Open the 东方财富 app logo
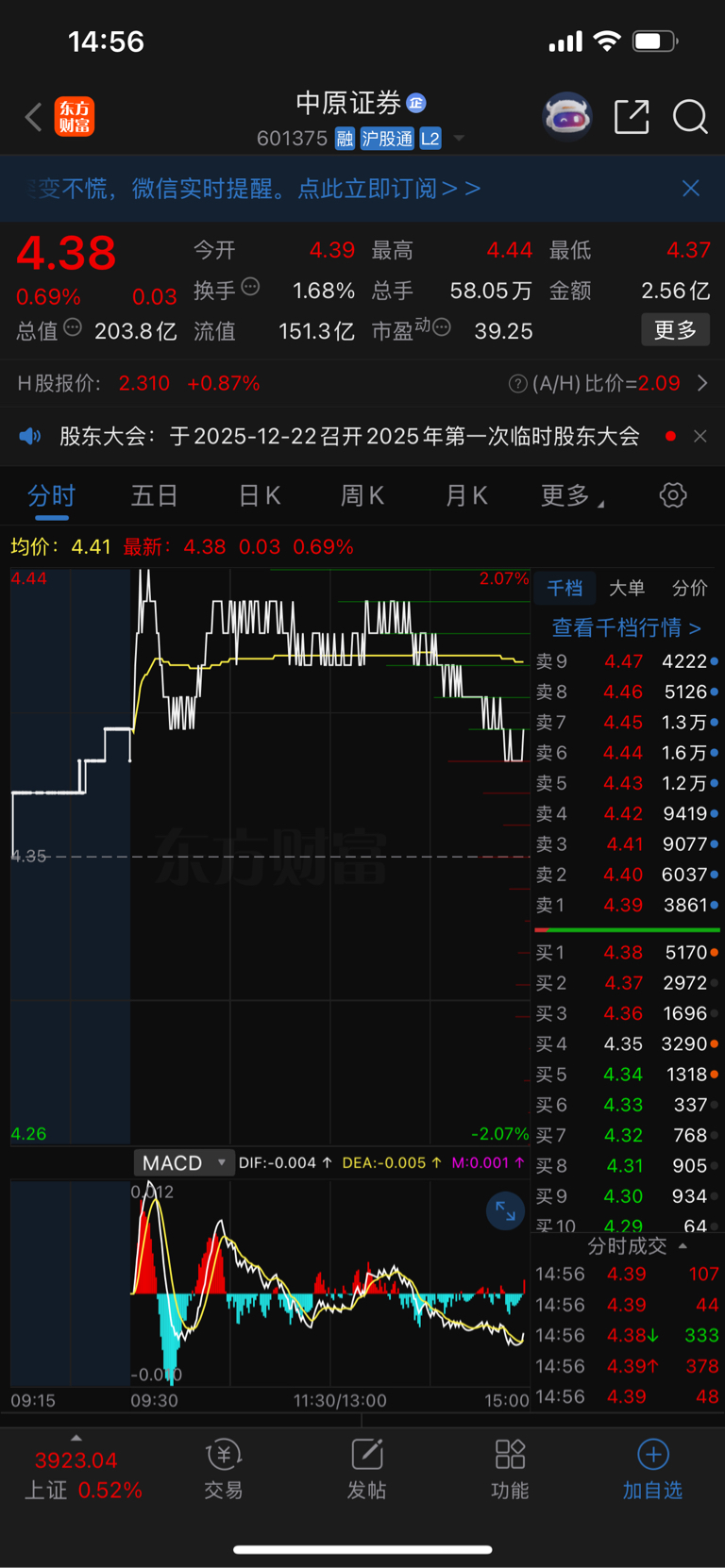 pos(75,117)
